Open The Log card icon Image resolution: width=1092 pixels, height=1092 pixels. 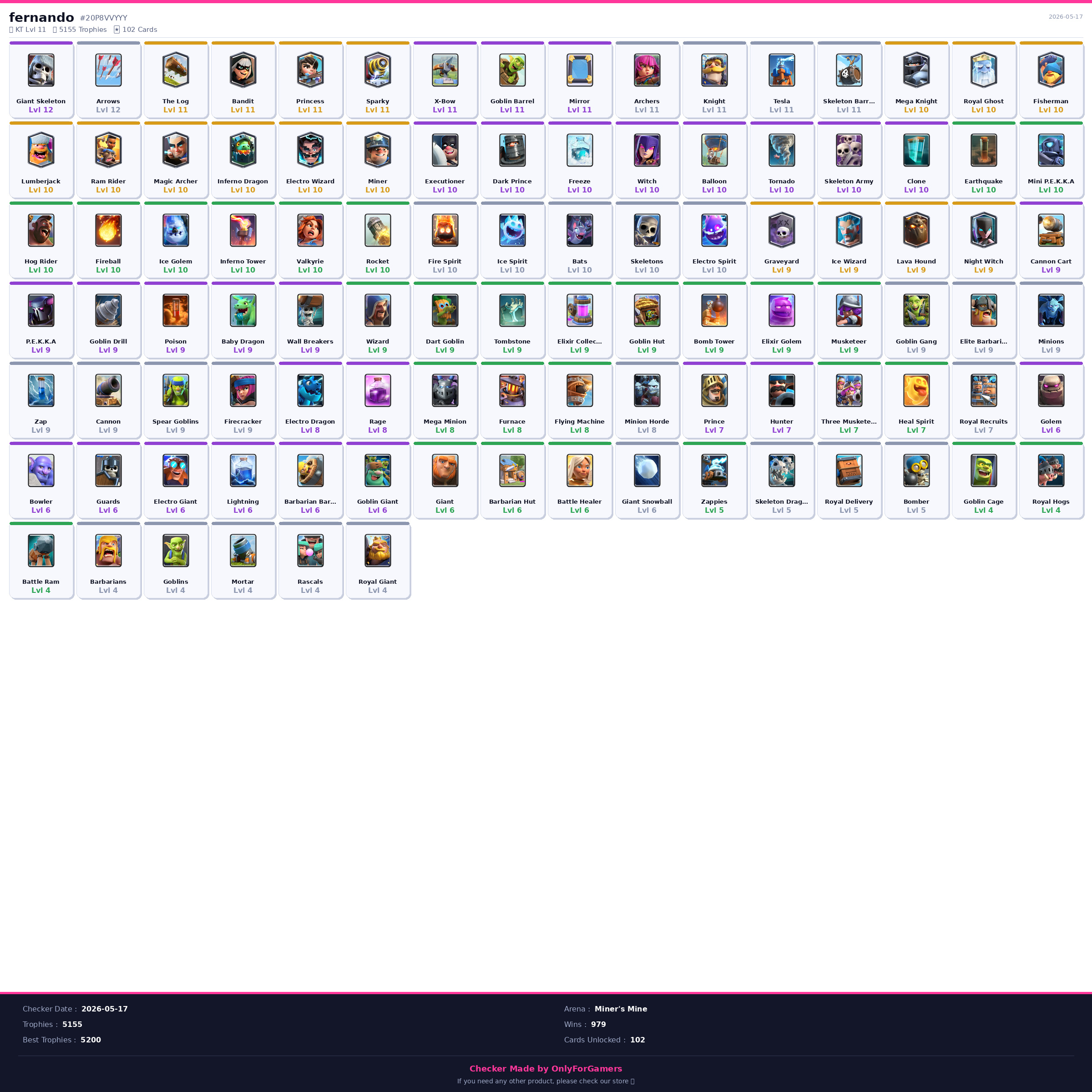[176, 70]
